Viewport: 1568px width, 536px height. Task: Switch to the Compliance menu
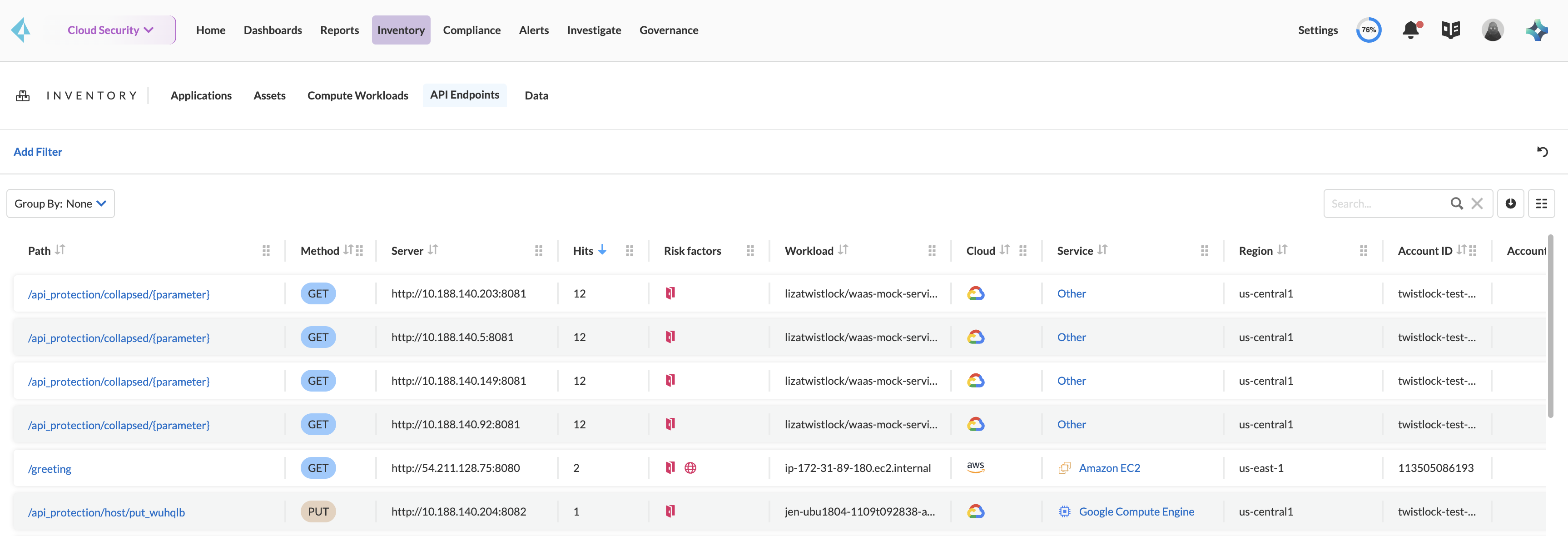[471, 30]
